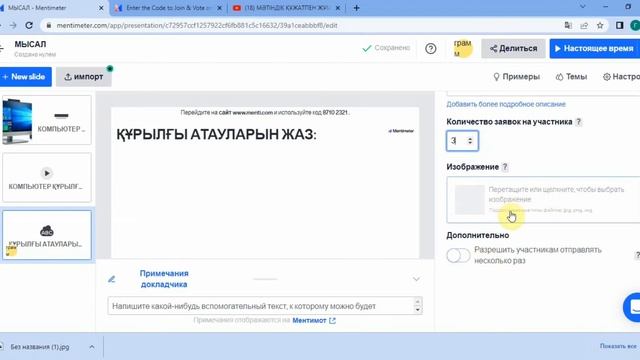Click the slide title ҚҰРЫЛҒЫ АТАУЛАРЫН ЖАЗ:
Screen dimensions: 640x360
point(216,134)
